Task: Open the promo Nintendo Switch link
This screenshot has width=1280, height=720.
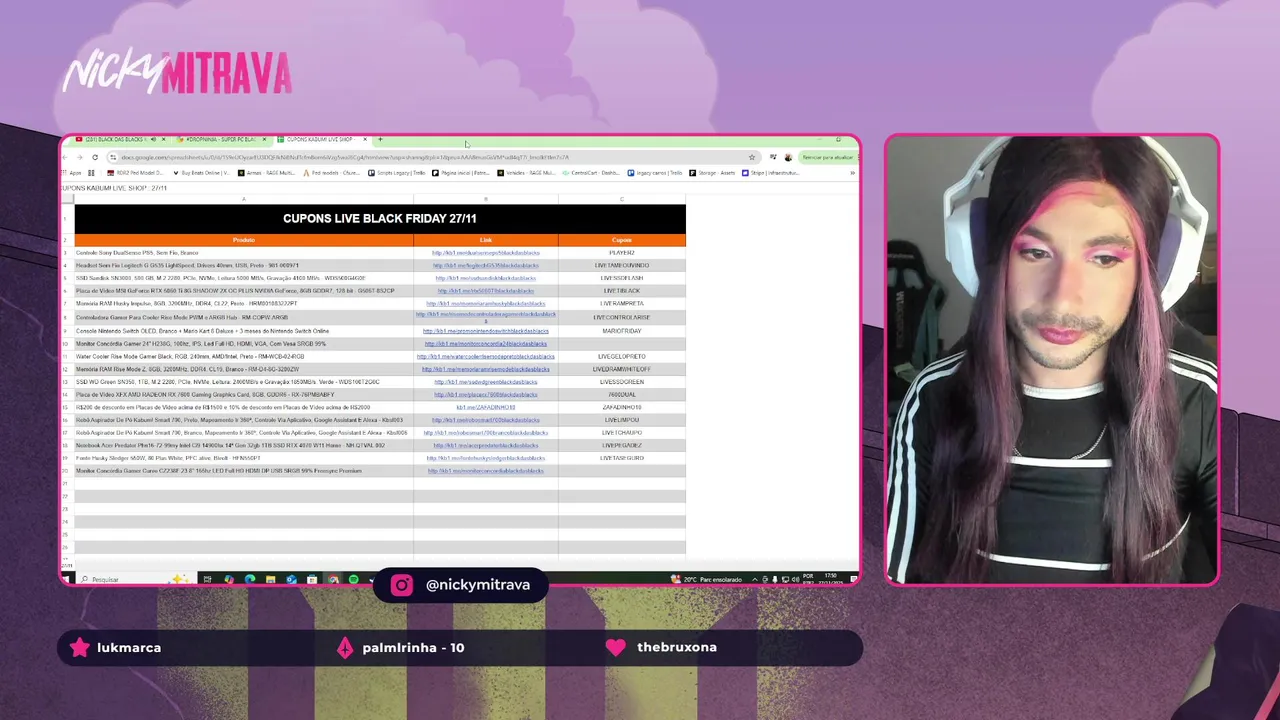Action: [x=486, y=331]
